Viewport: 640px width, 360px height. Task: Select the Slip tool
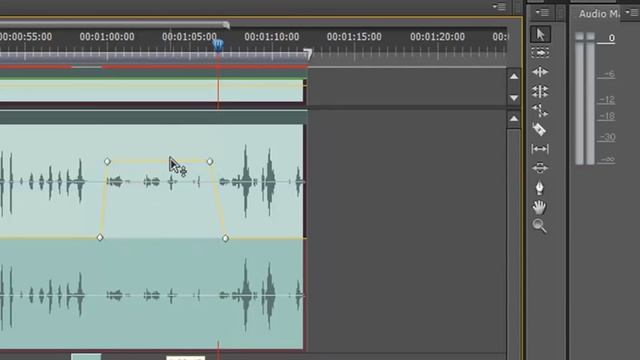tap(540, 149)
